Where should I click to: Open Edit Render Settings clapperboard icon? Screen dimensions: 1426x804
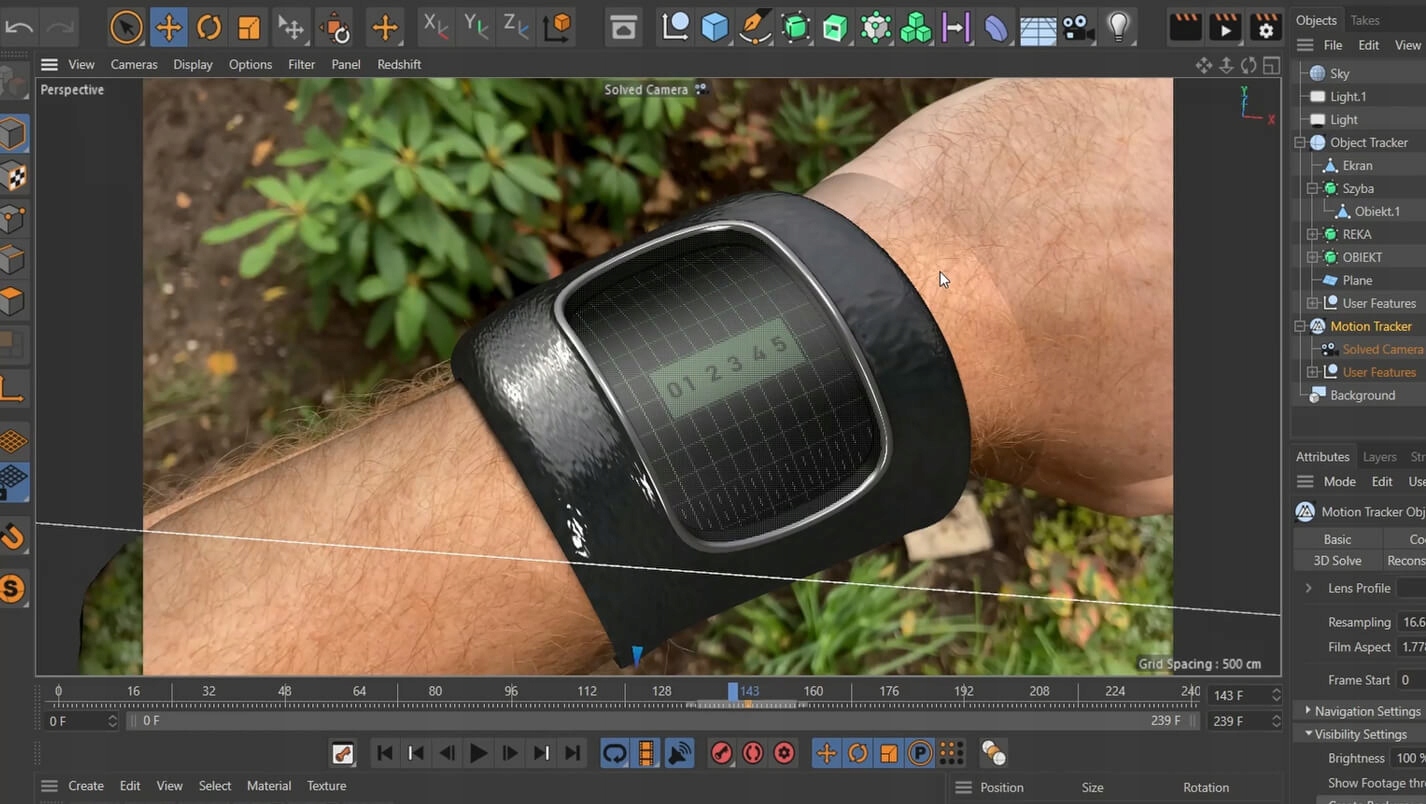[x=1266, y=27]
